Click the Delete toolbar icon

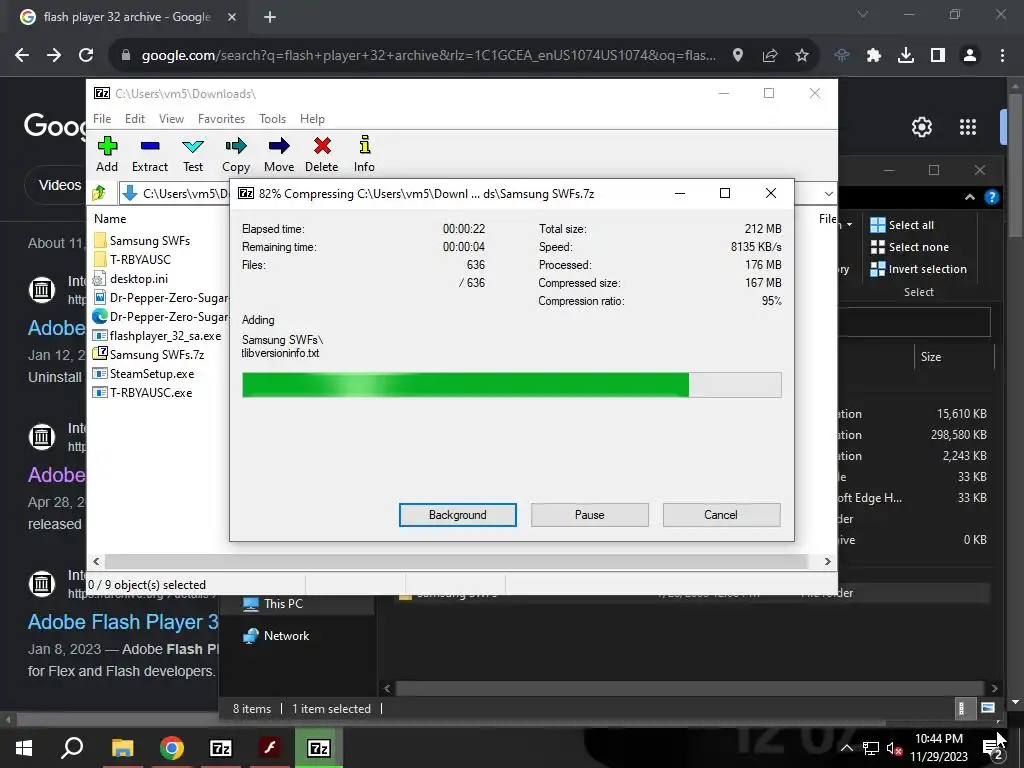pos(321,154)
